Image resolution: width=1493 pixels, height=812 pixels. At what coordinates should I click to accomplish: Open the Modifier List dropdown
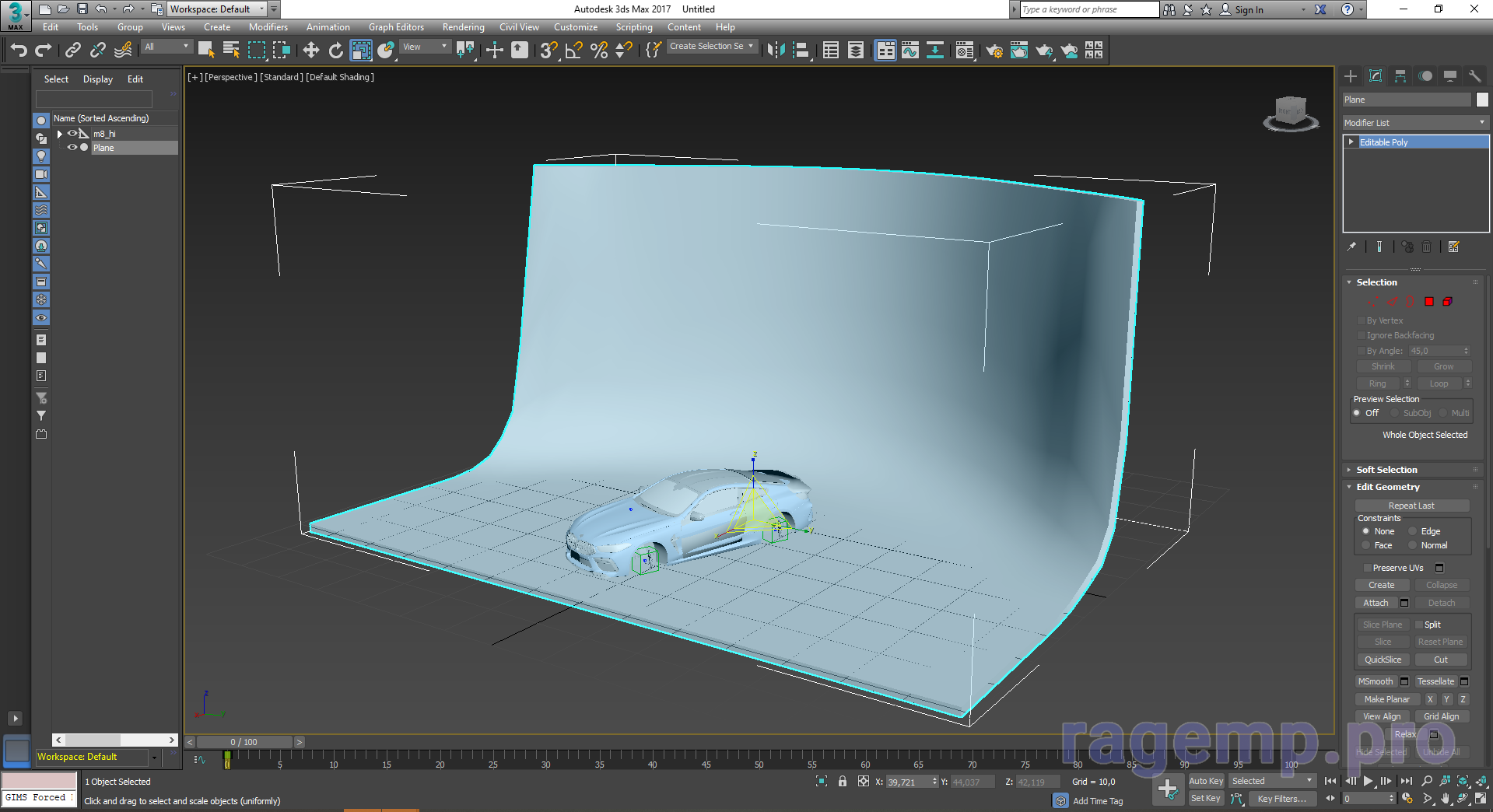tap(1414, 123)
